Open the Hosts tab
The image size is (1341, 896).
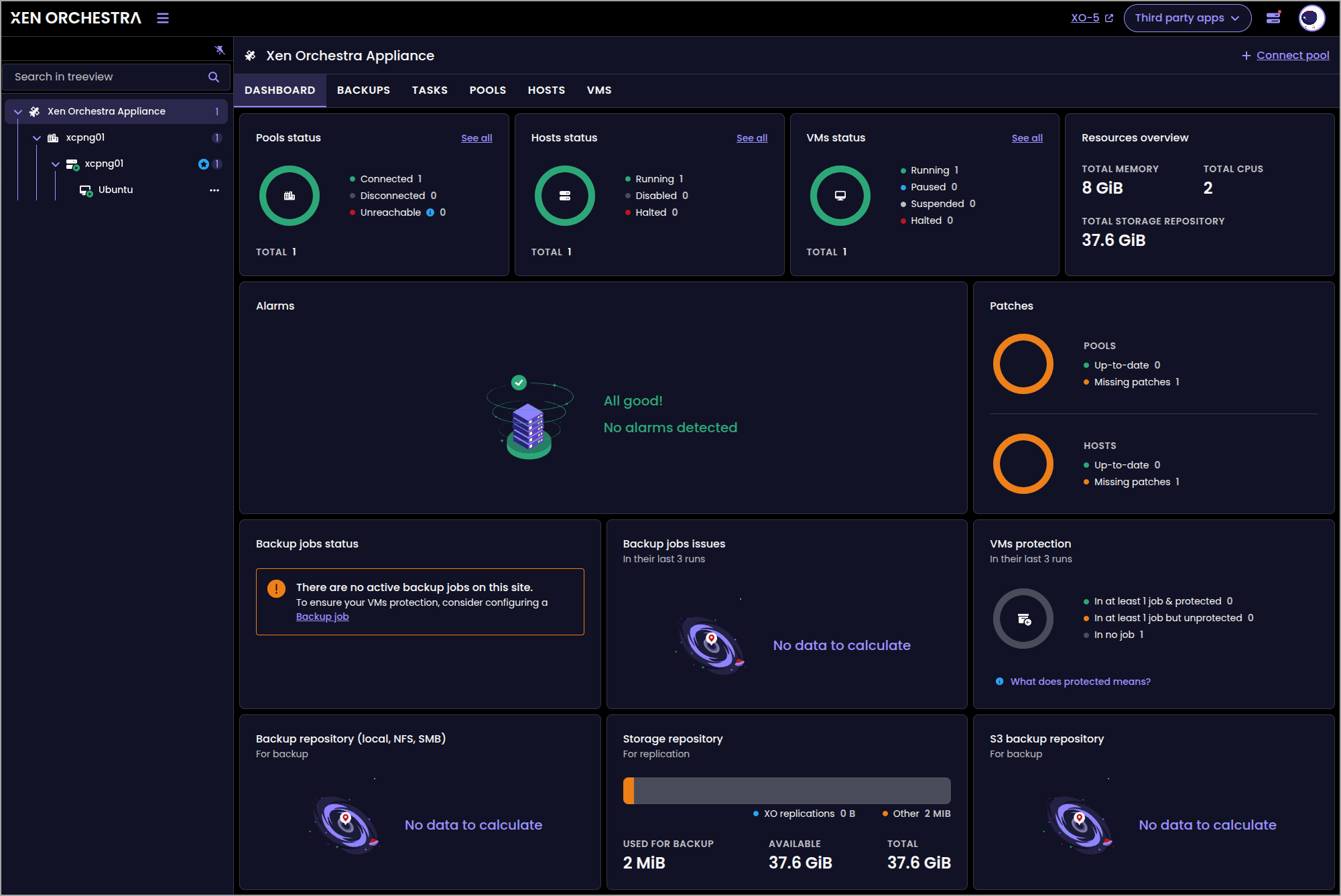546,90
